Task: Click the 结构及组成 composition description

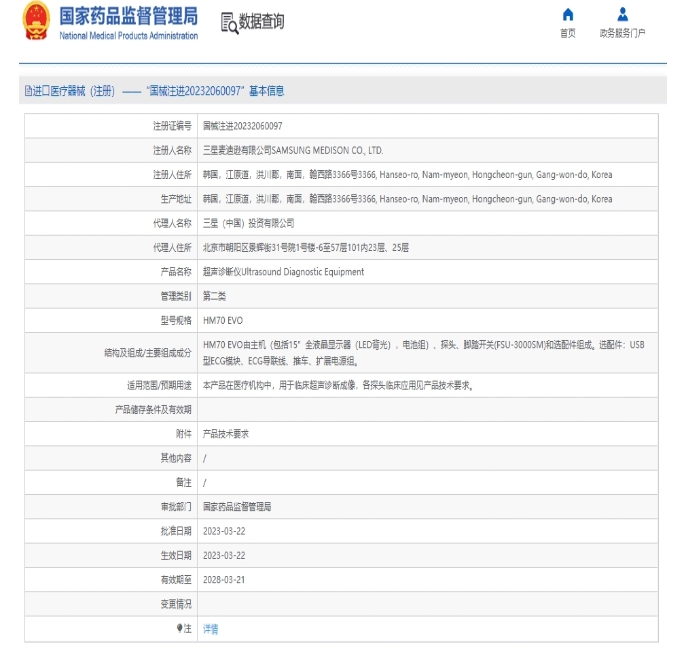Action: tap(424, 353)
